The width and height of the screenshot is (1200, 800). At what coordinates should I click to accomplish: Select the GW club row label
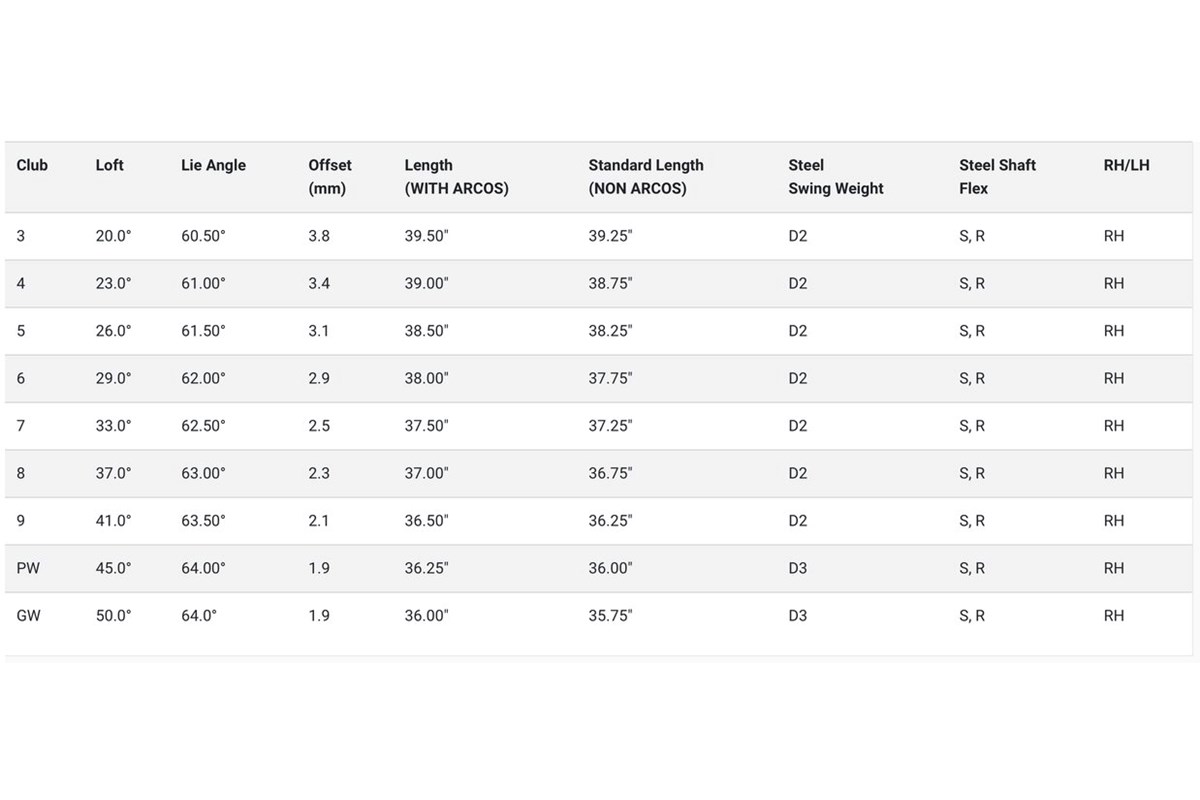[29, 616]
